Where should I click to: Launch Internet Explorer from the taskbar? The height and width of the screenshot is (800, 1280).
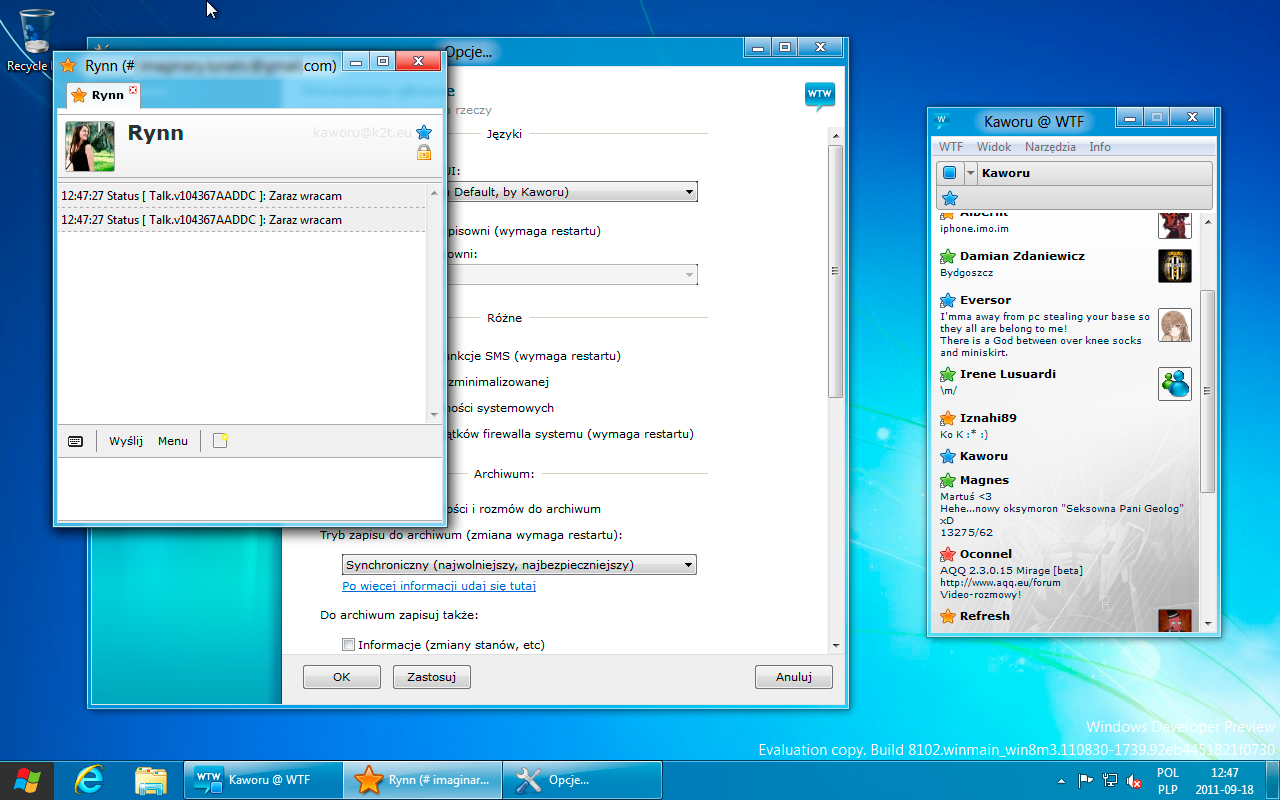tap(89, 779)
